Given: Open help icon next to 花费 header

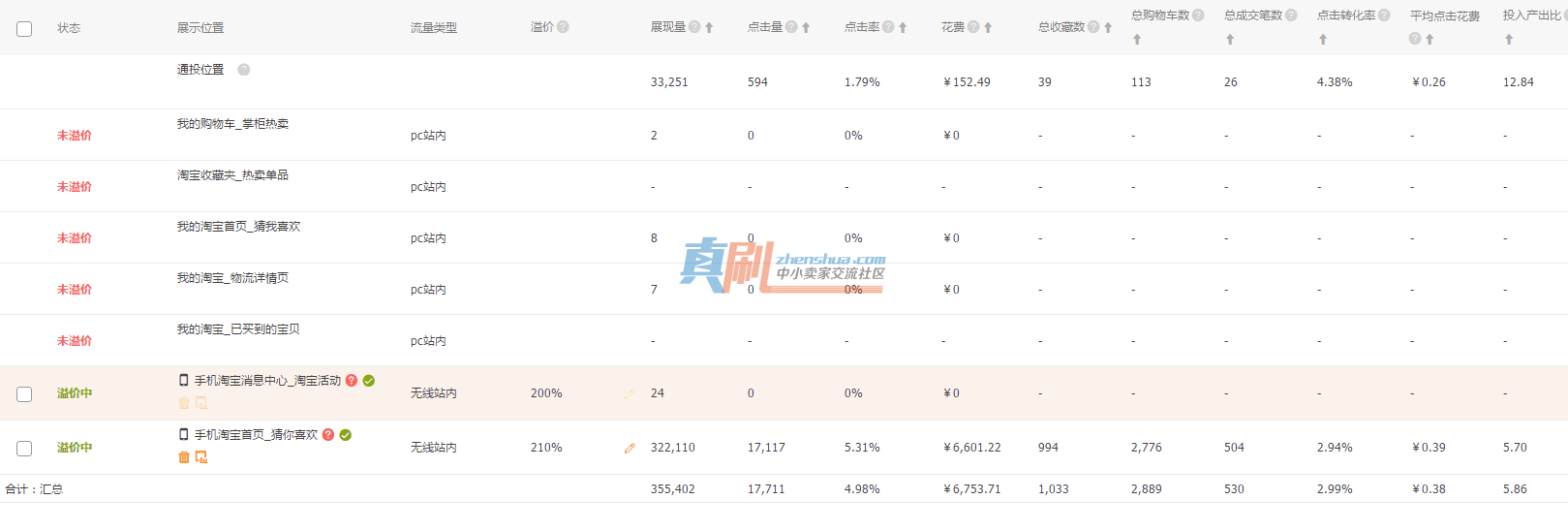Looking at the screenshot, I should (973, 27).
